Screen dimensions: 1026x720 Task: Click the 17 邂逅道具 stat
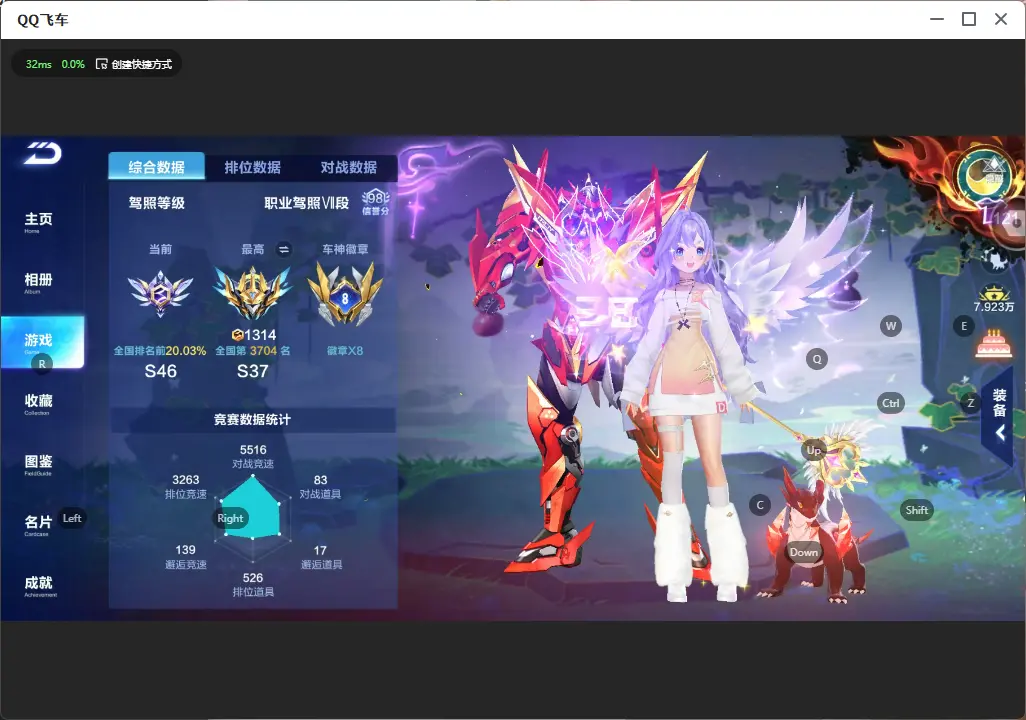click(321, 557)
